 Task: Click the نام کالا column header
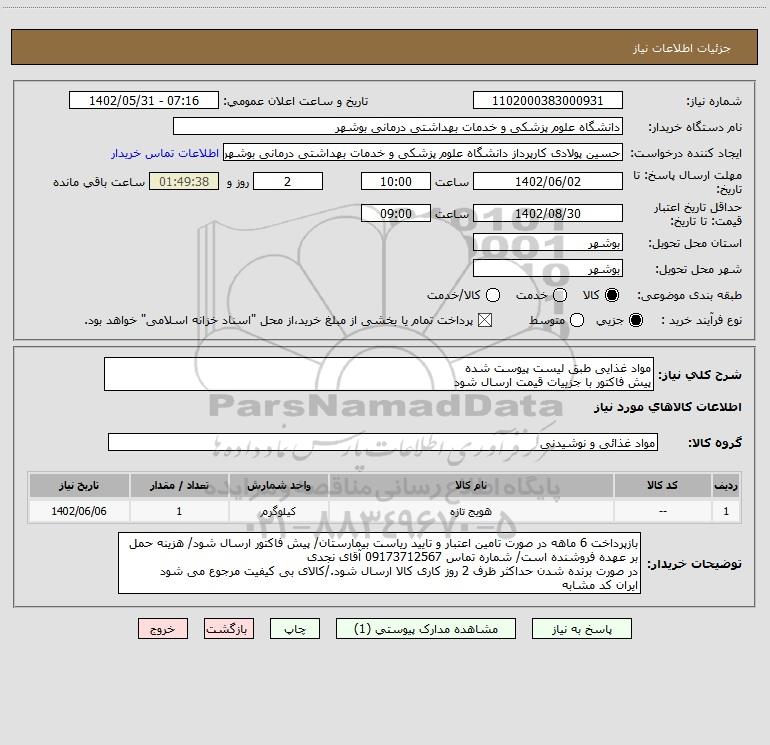(470, 485)
